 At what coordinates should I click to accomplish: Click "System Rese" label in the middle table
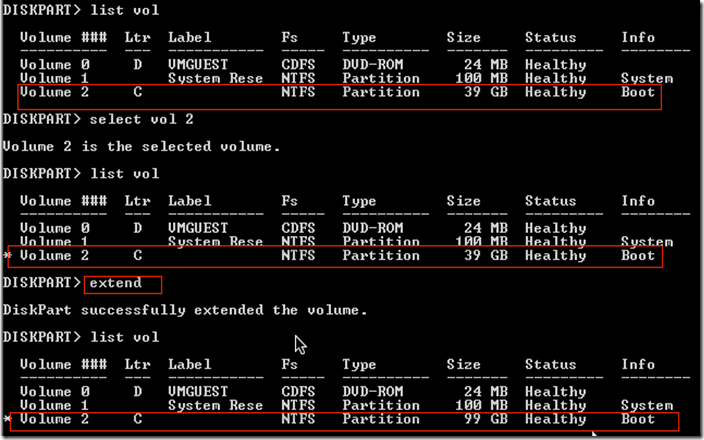[215, 242]
